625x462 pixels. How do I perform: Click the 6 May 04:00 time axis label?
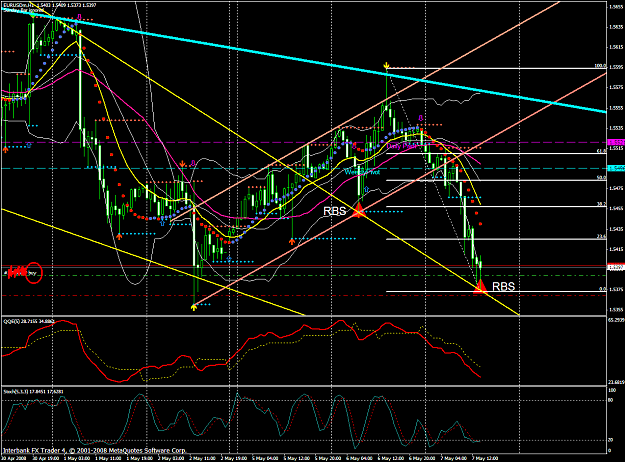[359, 458]
